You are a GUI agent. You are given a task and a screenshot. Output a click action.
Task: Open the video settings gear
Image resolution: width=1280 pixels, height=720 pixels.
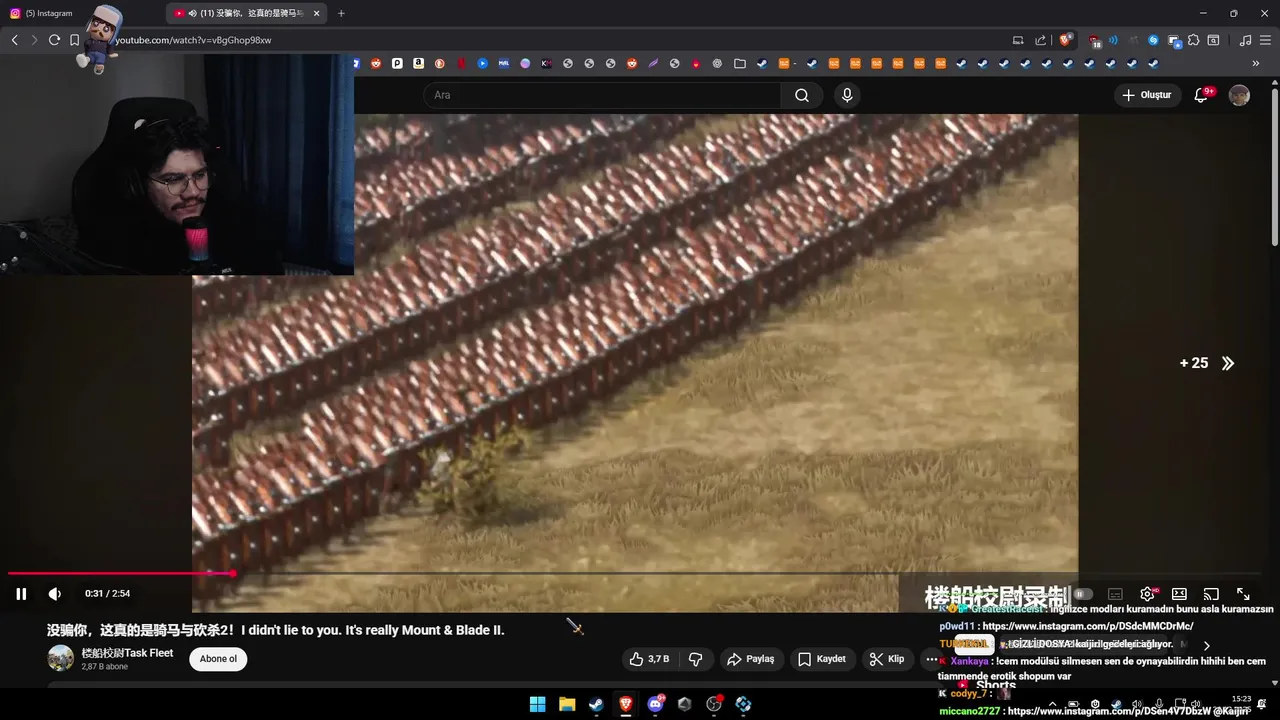pos(1147,594)
